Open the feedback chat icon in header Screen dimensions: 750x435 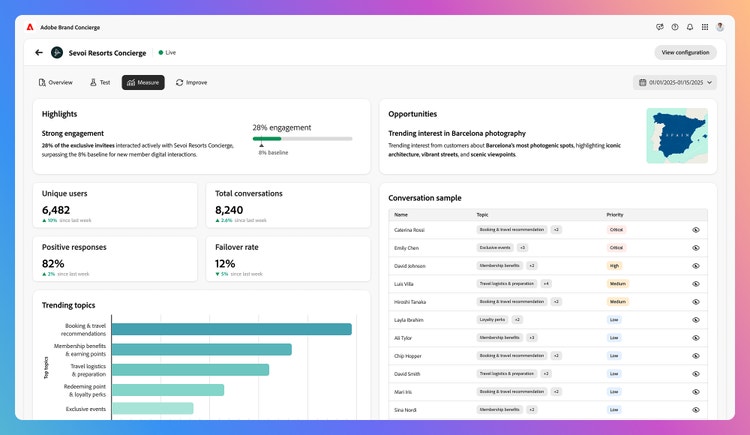point(660,27)
